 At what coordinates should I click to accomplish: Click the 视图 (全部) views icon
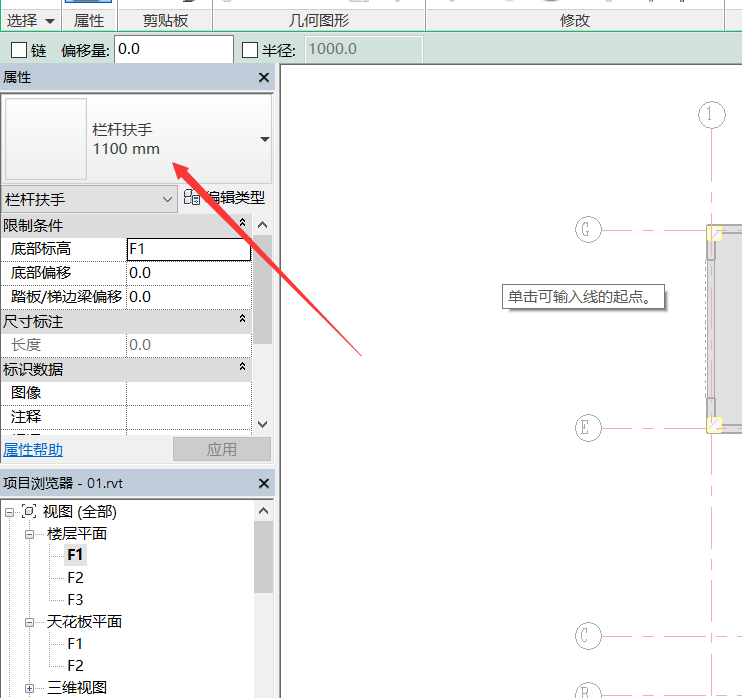[29, 512]
